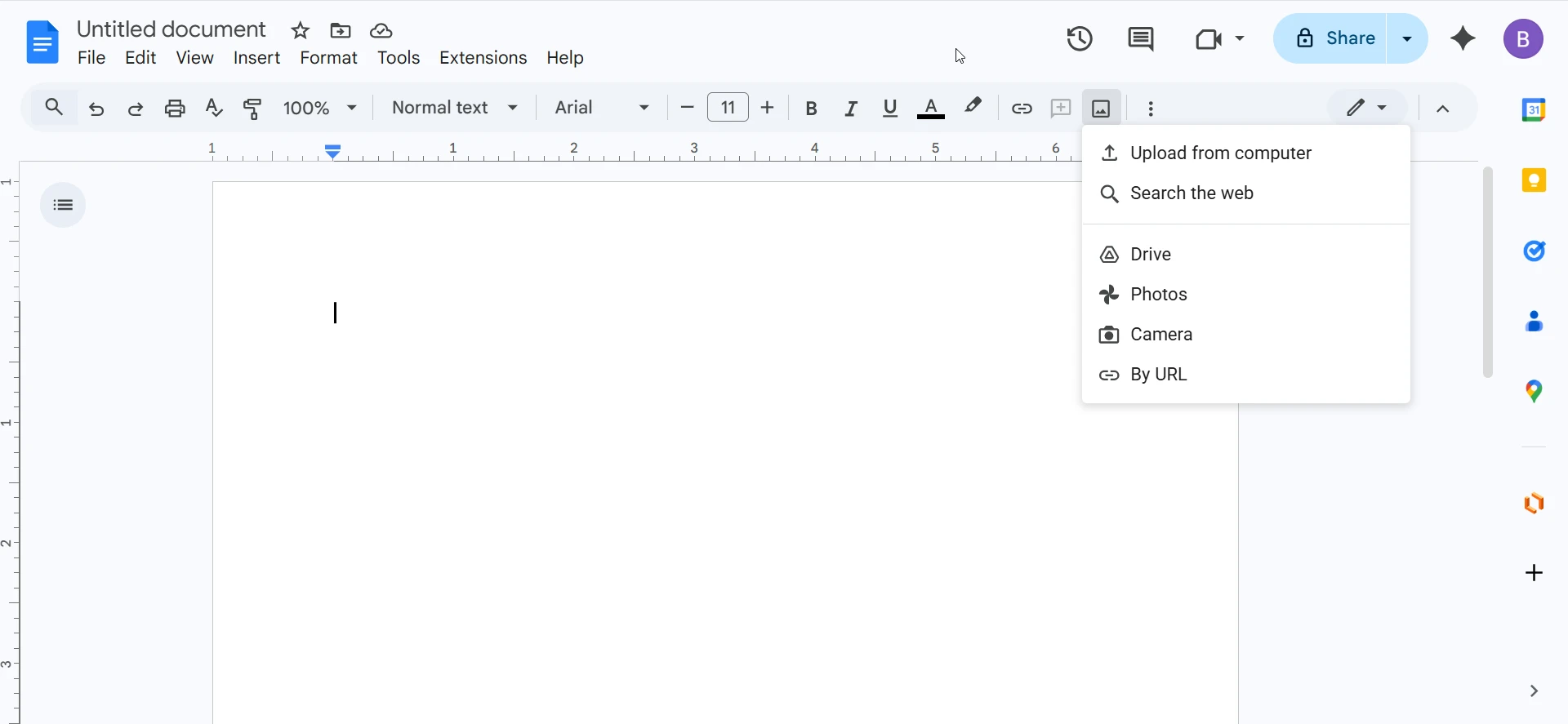This screenshot has height=724, width=1568.
Task: Click the Gemini sparkle icon
Action: [x=1463, y=38]
